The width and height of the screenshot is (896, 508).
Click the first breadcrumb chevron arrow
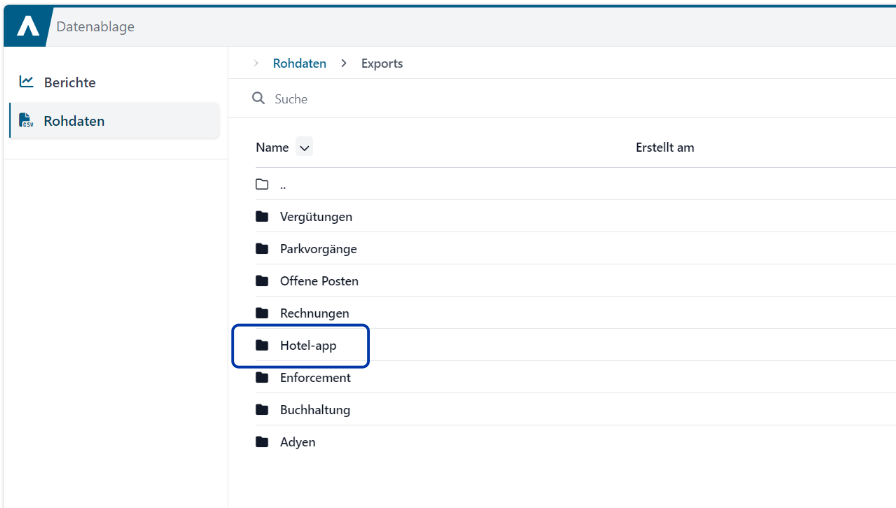coord(256,63)
